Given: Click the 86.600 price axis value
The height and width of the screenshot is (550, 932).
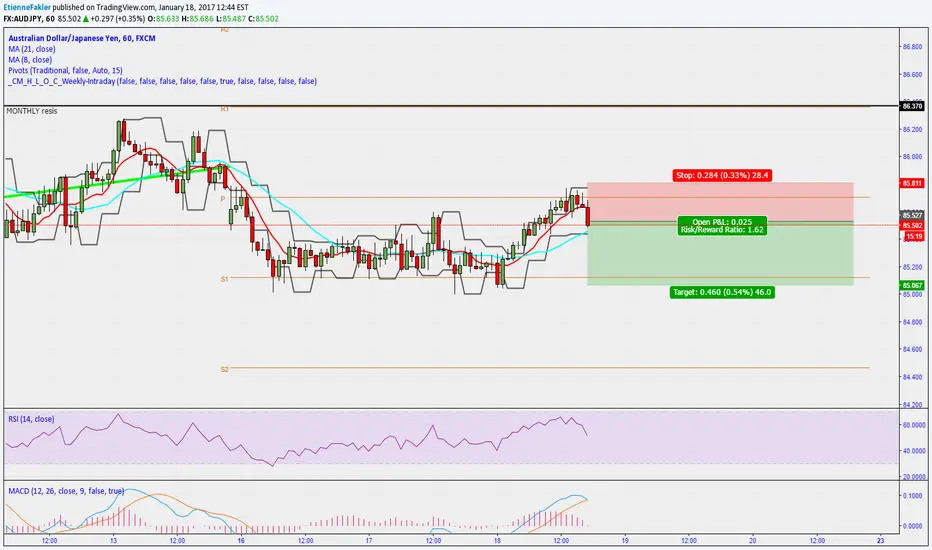Looking at the screenshot, I should 912,74.
